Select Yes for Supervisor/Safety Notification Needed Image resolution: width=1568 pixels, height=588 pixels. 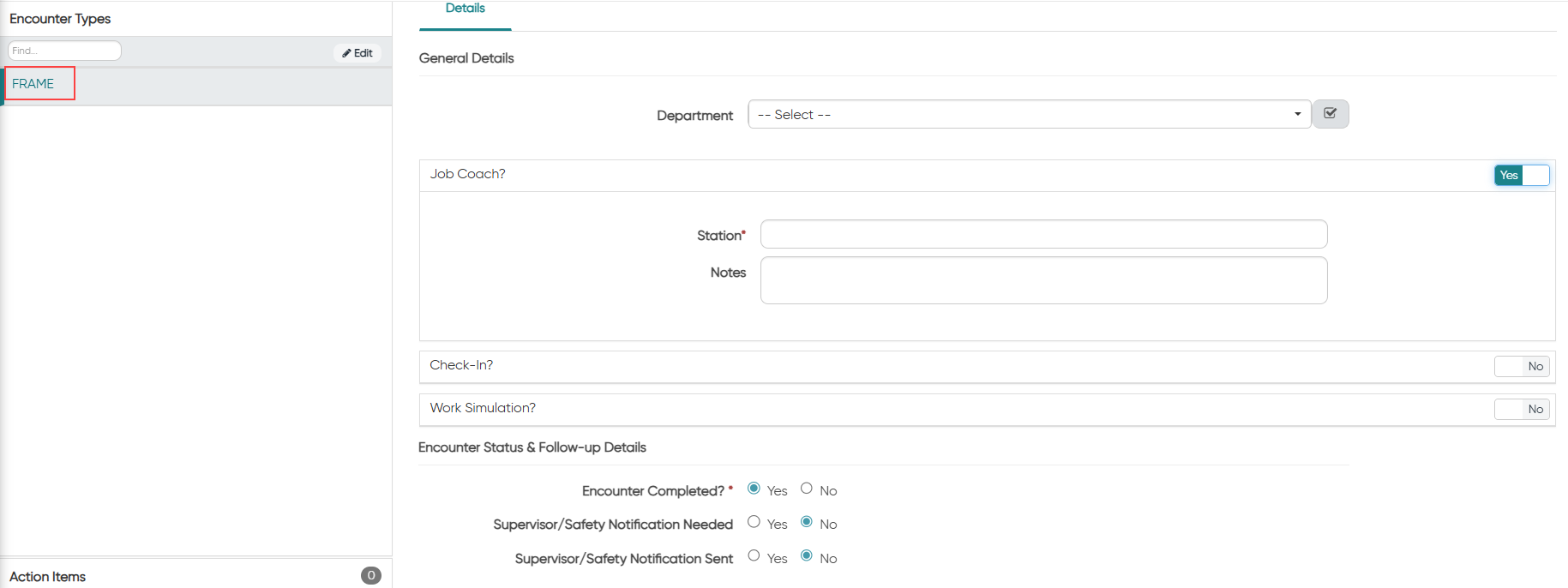pyautogui.click(x=754, y=522)
